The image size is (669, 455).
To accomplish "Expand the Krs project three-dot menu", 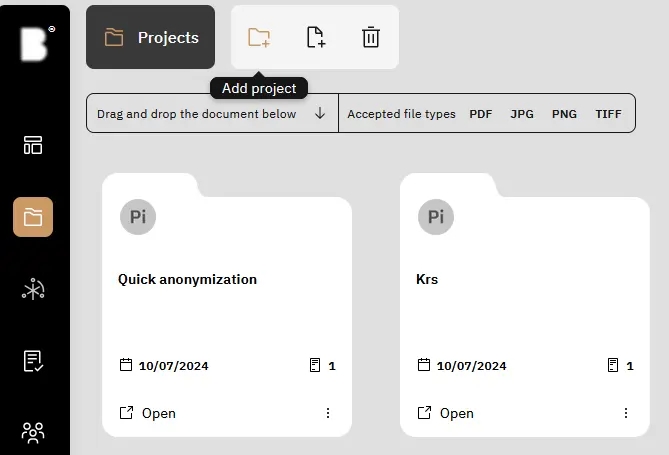I will (626, 413).
